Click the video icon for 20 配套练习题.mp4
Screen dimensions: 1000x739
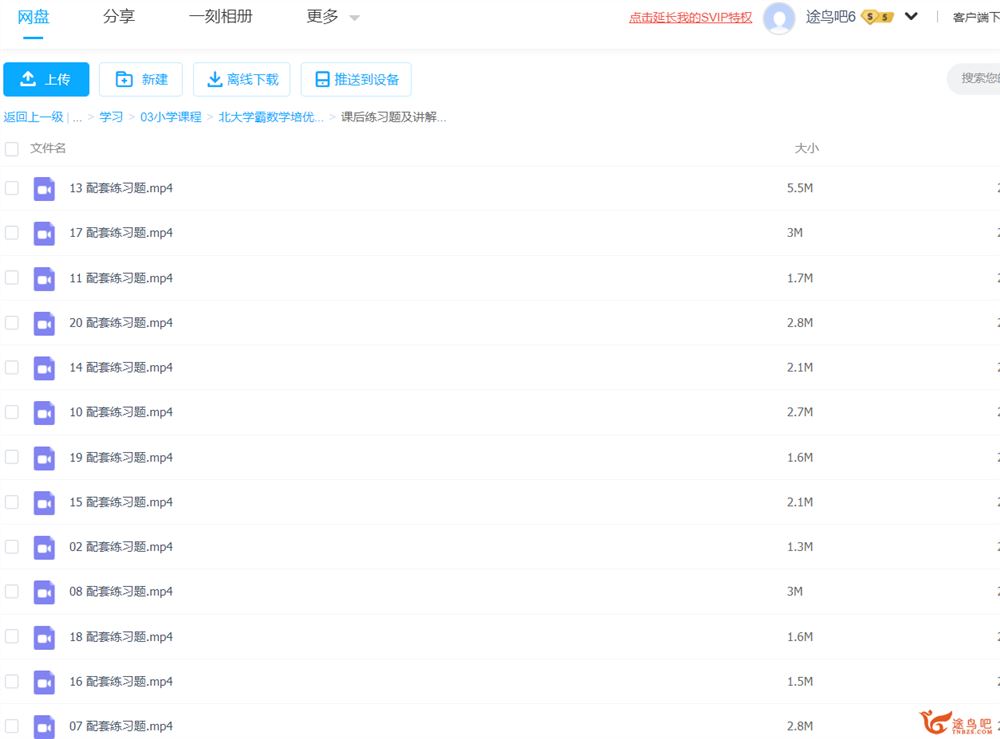click(44, 323)
